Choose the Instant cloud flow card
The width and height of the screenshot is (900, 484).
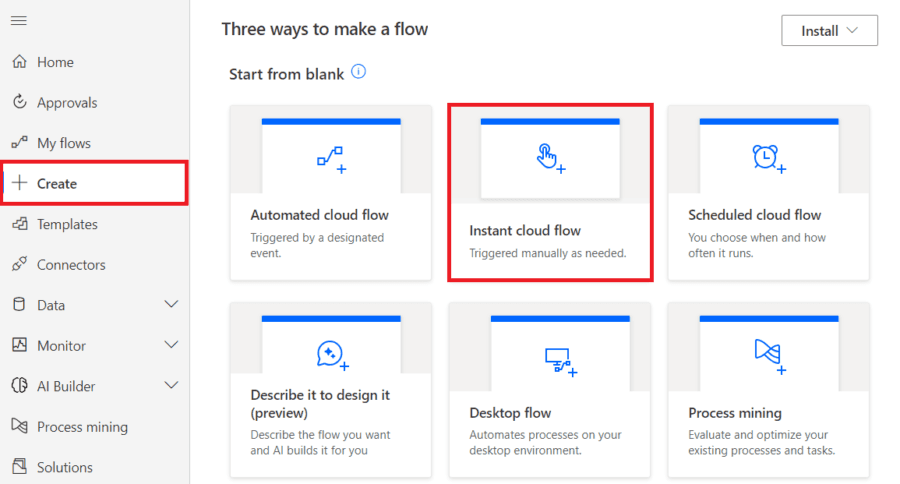click(550, 192)
